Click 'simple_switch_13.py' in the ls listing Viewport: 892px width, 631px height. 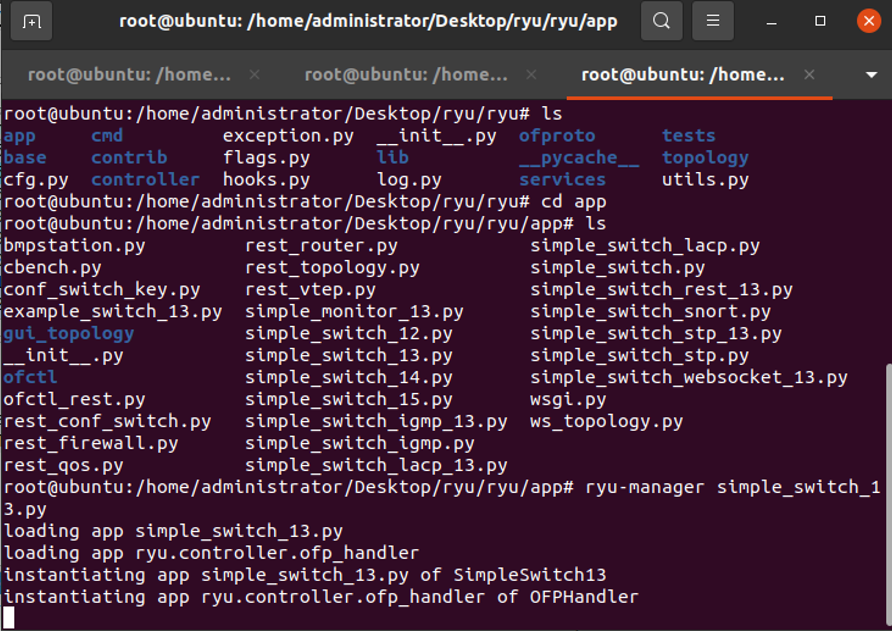[x=349, y=356]
